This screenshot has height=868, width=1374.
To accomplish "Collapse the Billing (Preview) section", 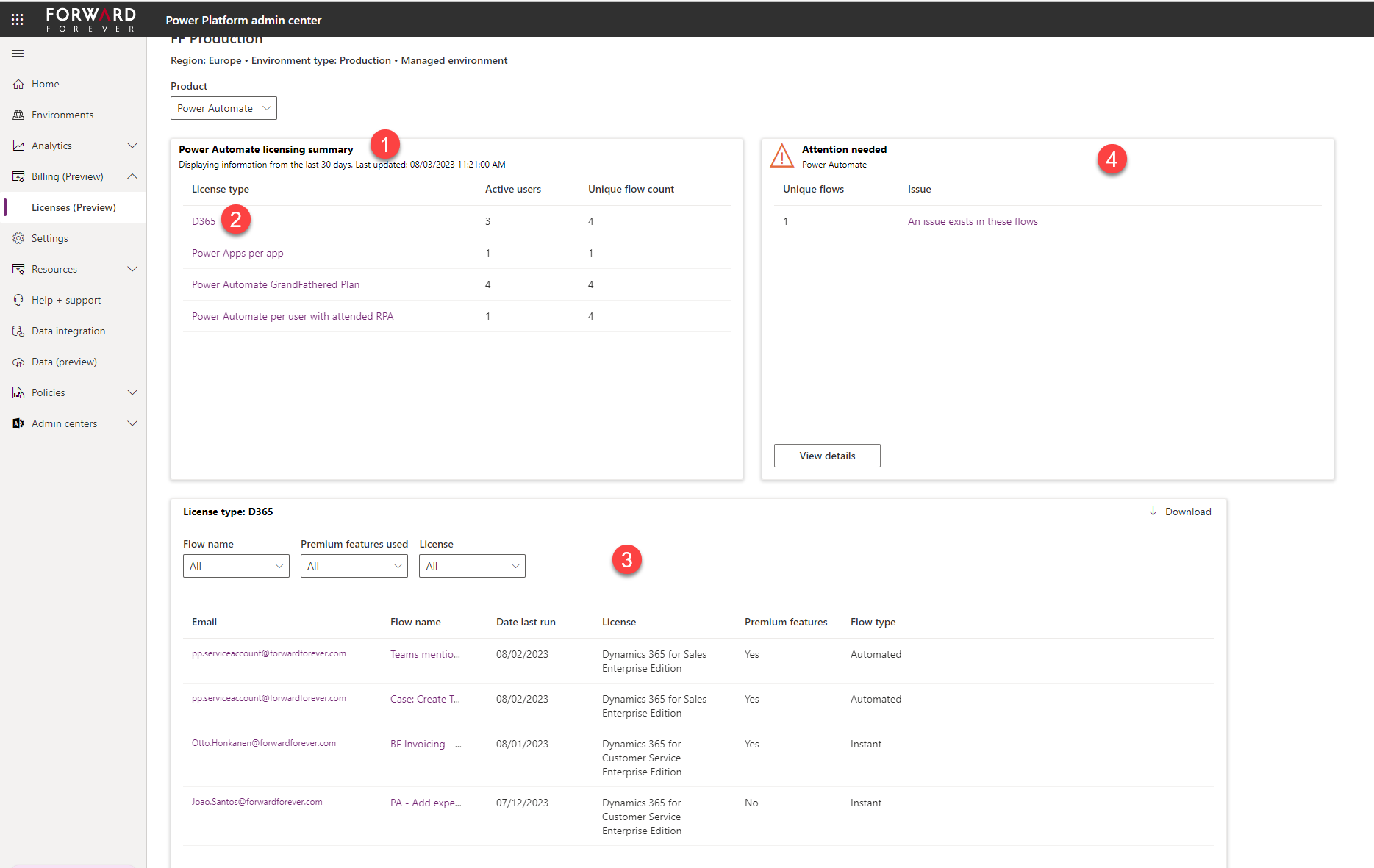I will [132, 177].
